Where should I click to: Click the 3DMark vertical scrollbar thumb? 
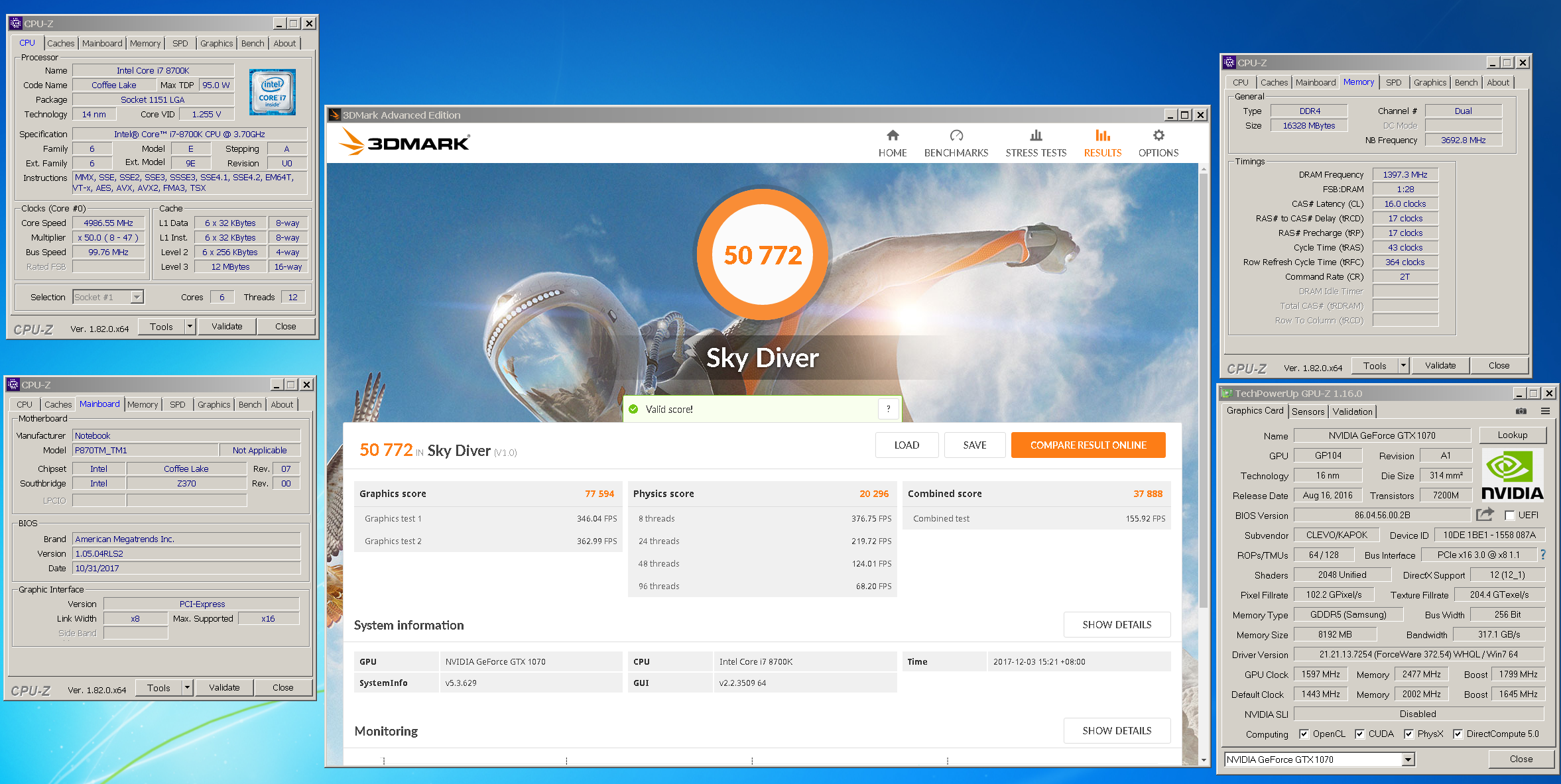tap(1204, 391)
